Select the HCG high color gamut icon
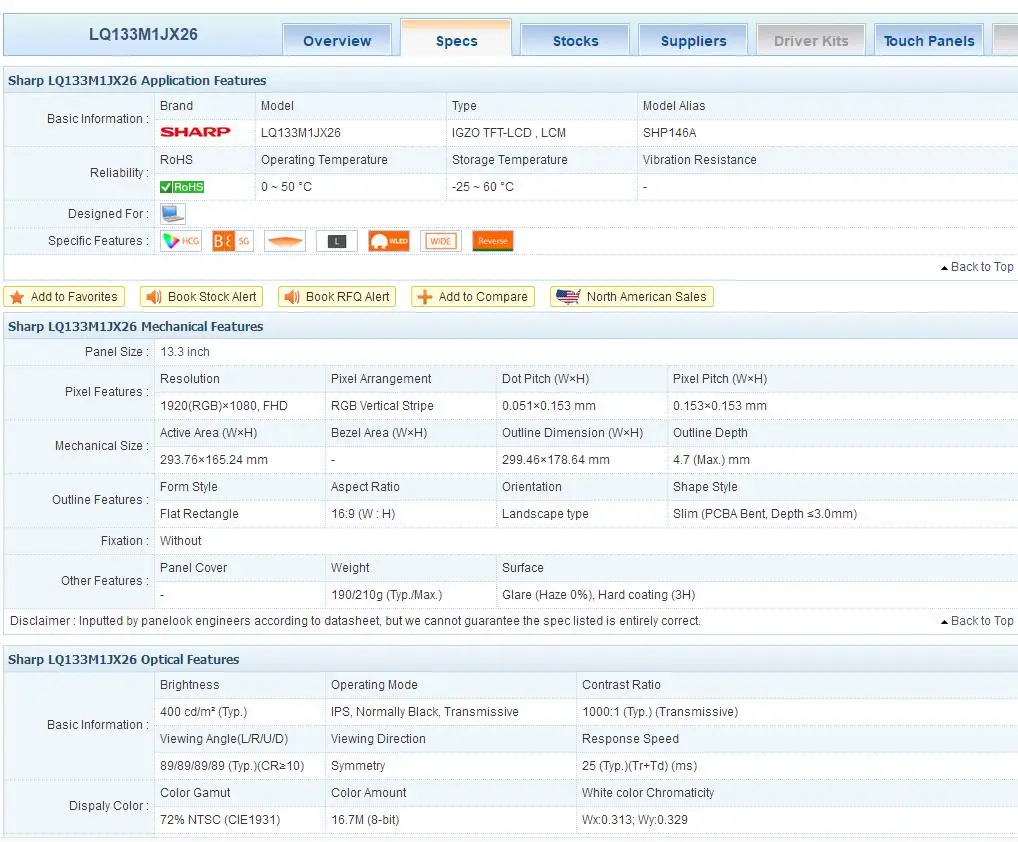 coord(181,241)
